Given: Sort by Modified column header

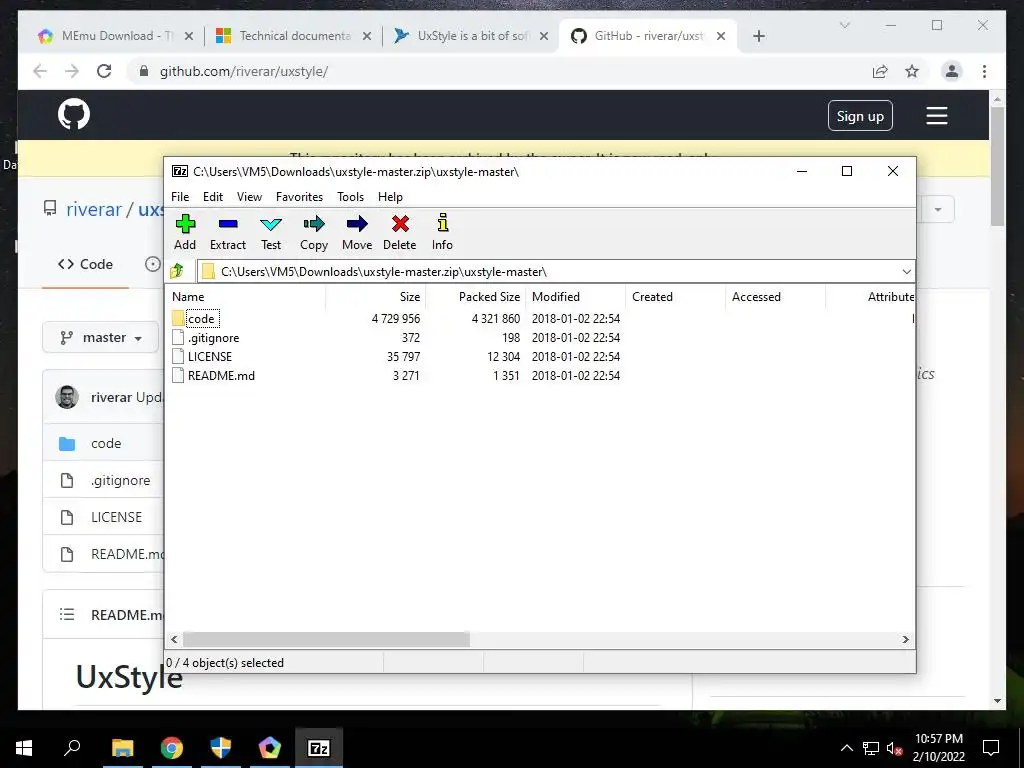Looking at the screenshot, I should point(575,296).
